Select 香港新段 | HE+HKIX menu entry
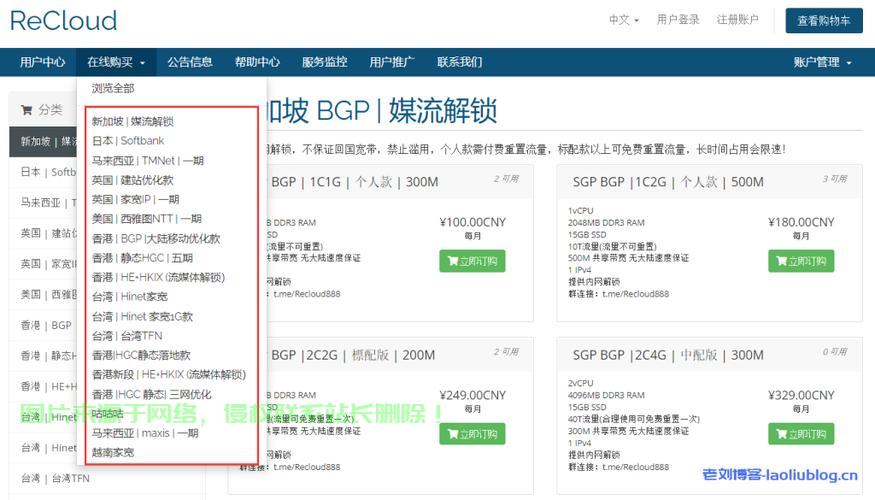 coord(169,374)
